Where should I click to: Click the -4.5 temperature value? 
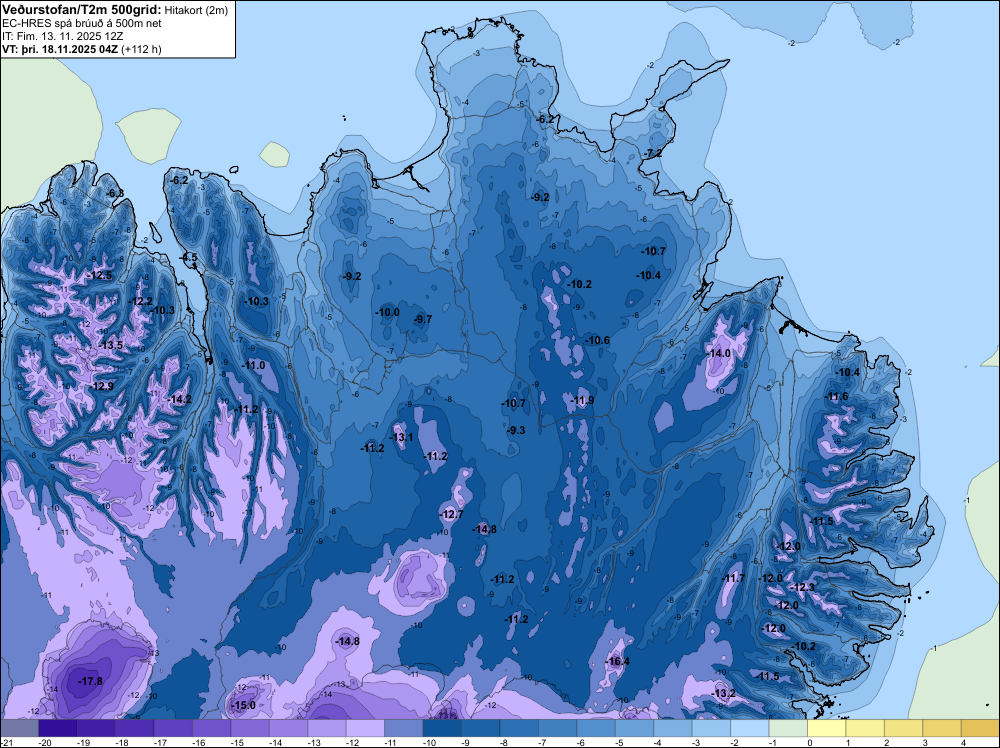click(x=189, y=258)
